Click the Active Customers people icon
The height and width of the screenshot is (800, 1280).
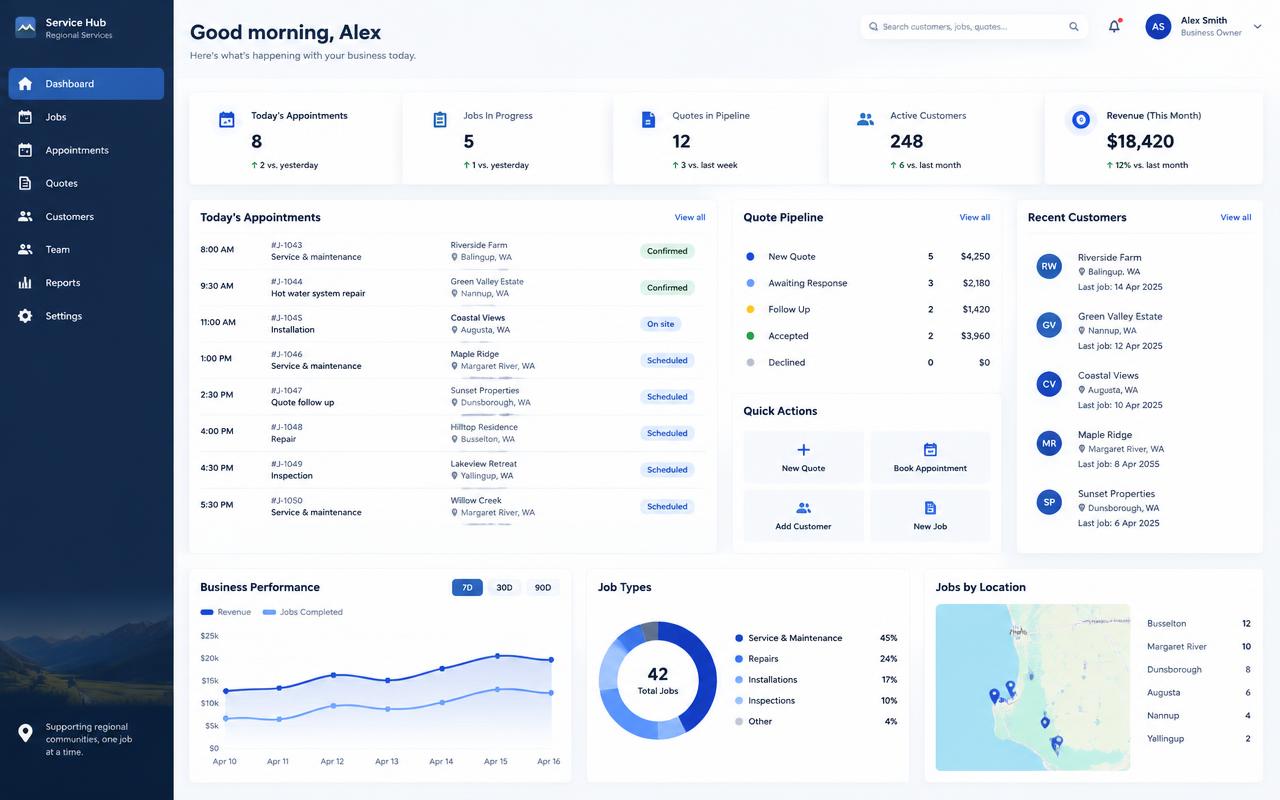tap(865, 119)
